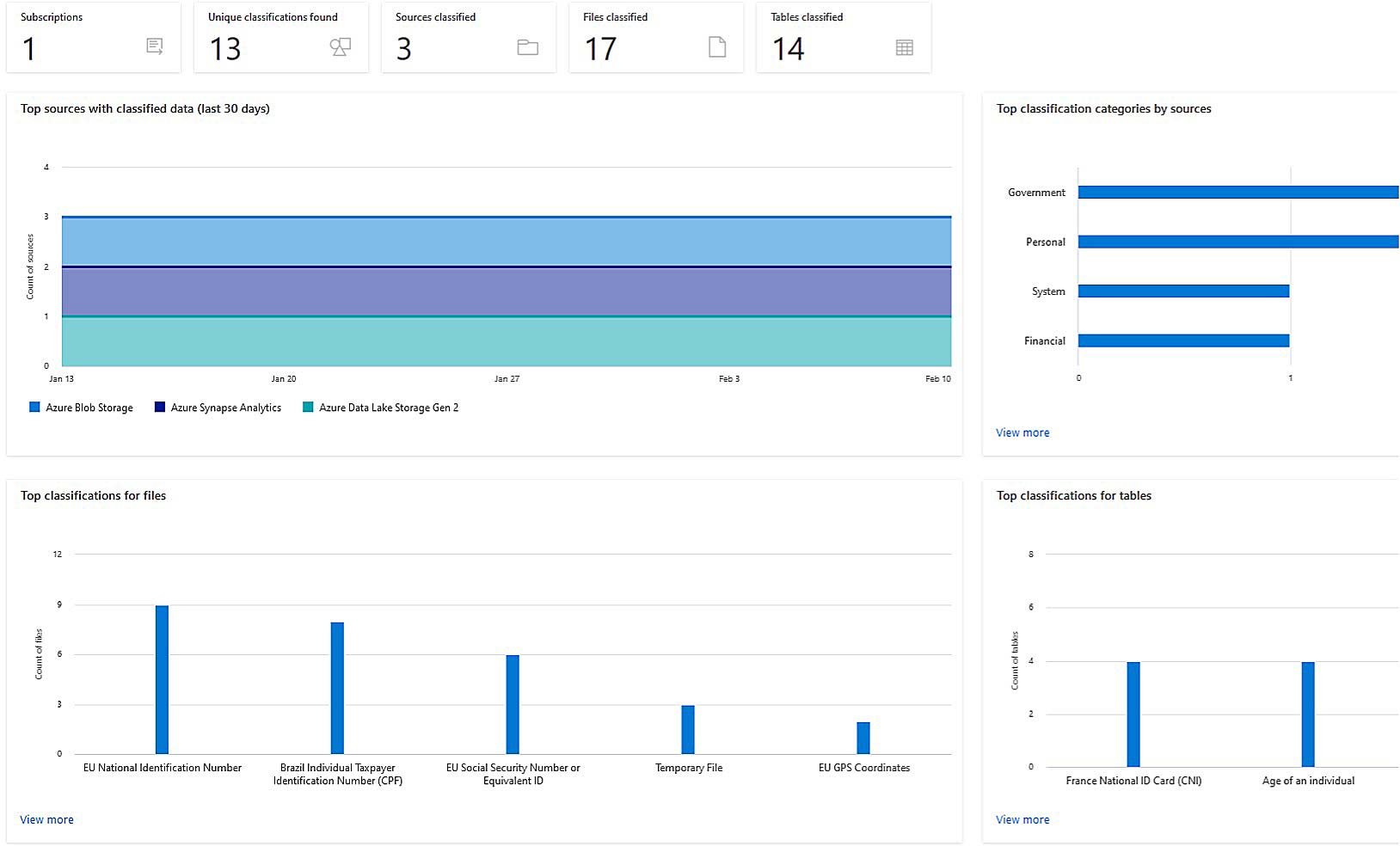The height and width of the screenshot is (846, 1400).
Task: Click the blue swatch beside Azure Blob Storage
Action: 34,407
